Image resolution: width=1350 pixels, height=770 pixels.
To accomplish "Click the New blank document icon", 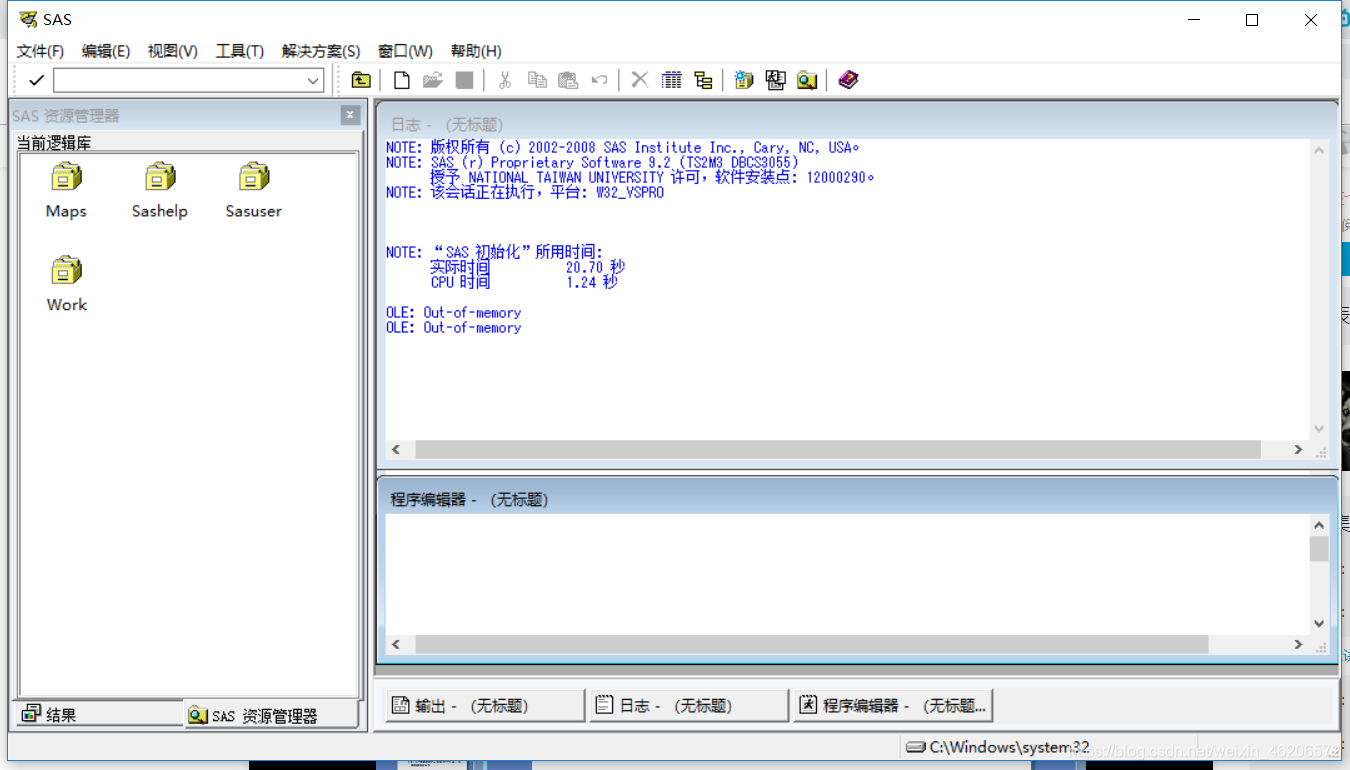I will coord(402,80).
